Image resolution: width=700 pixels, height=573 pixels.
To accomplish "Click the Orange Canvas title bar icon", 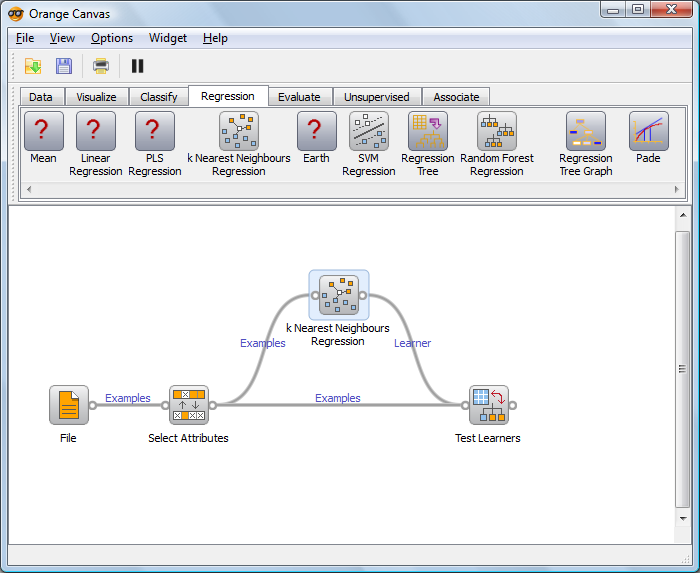I will point(16,14).
